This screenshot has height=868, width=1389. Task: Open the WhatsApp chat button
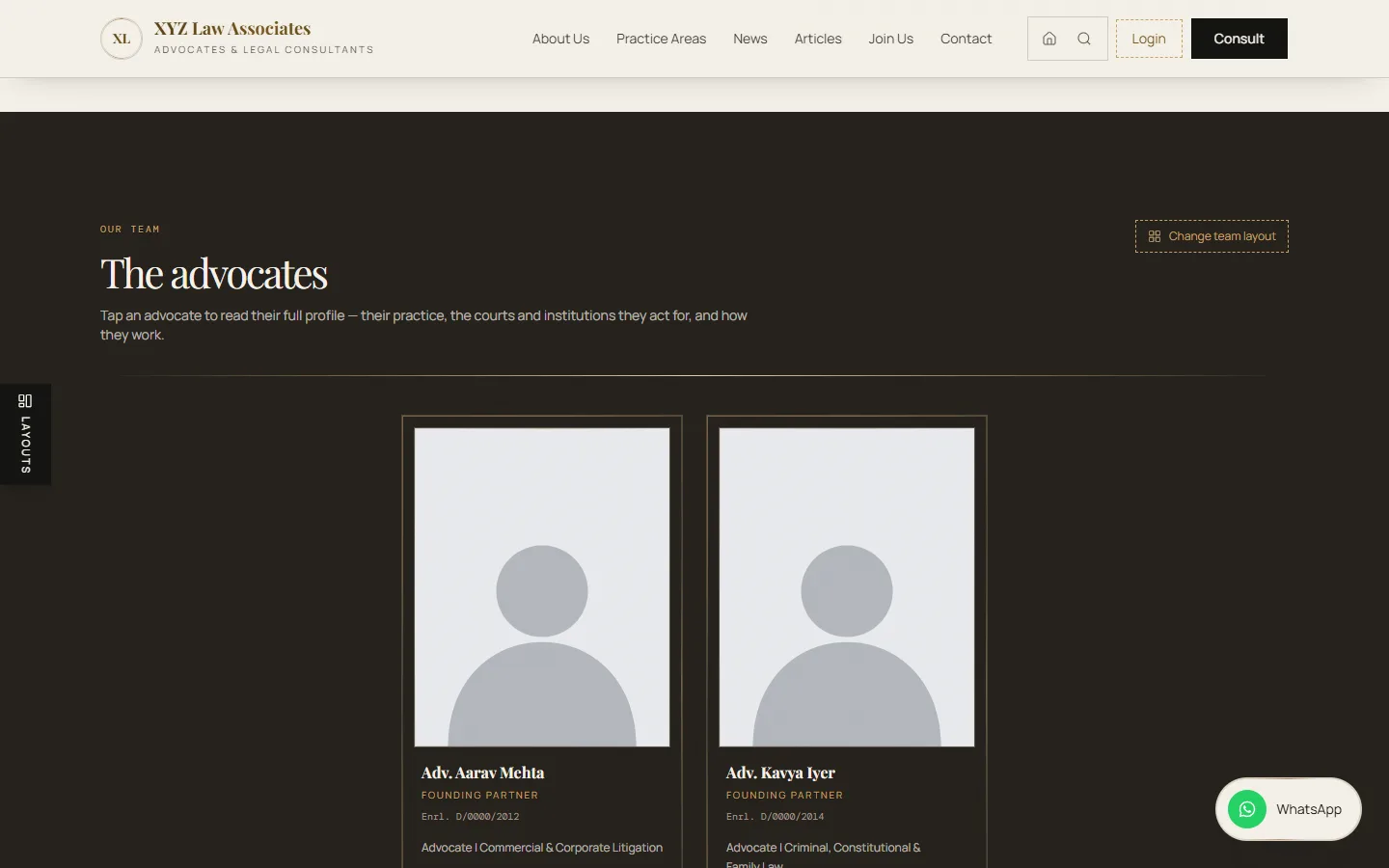1289,809
